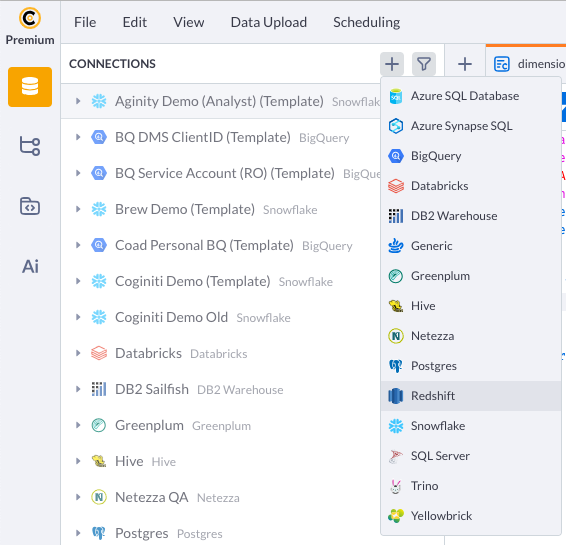This screenshot has height=545, width=566.
Task: Open the Data Upload menu
Action: pos(269,22)
